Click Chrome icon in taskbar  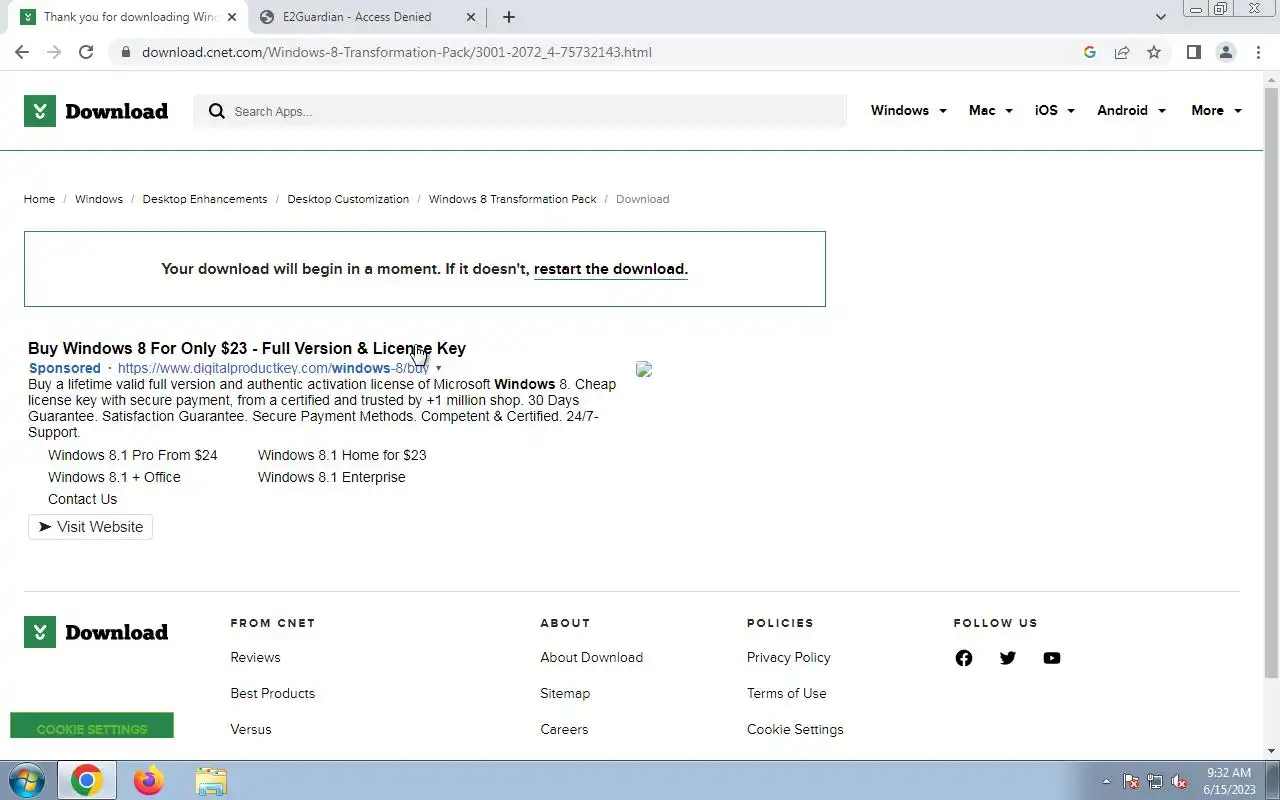pyautogui.click(x=86, y=780)
